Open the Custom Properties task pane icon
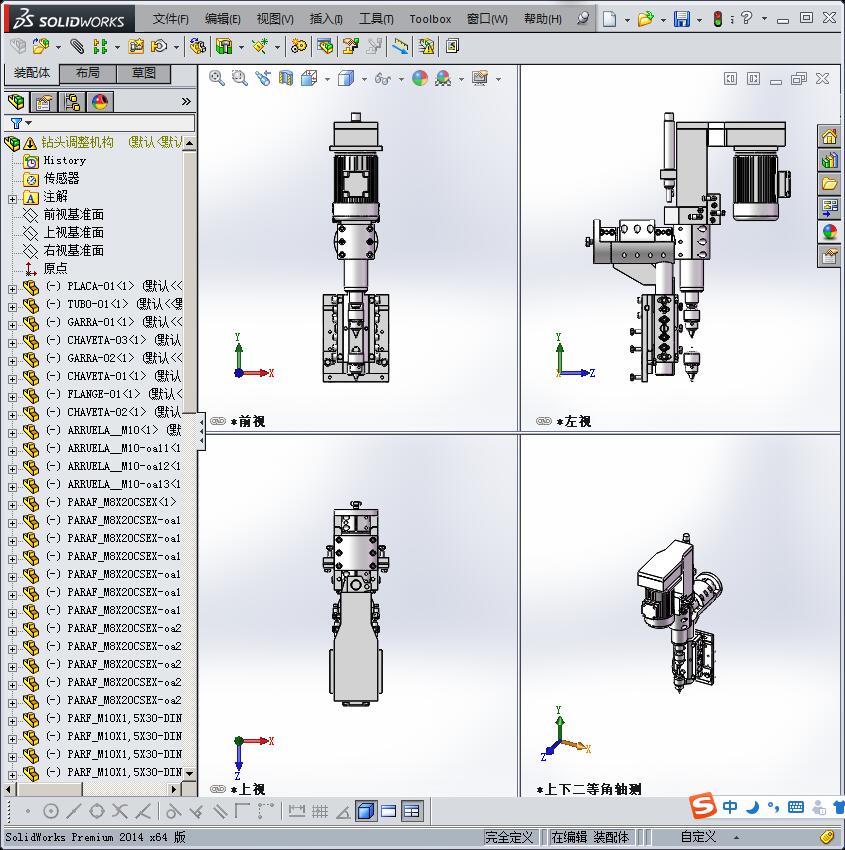The height and width of the screenshot is (850, 845). 829,255
